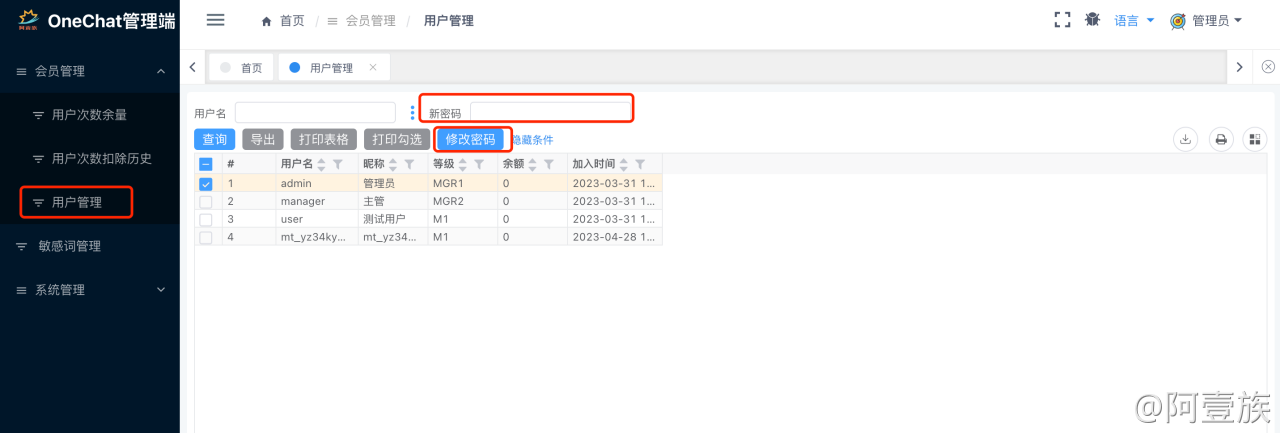Image resolution: width=1280 pixels, height=433 pixels.
Task: Open the 语言 language dropdown
Action: coord(1134,20)
